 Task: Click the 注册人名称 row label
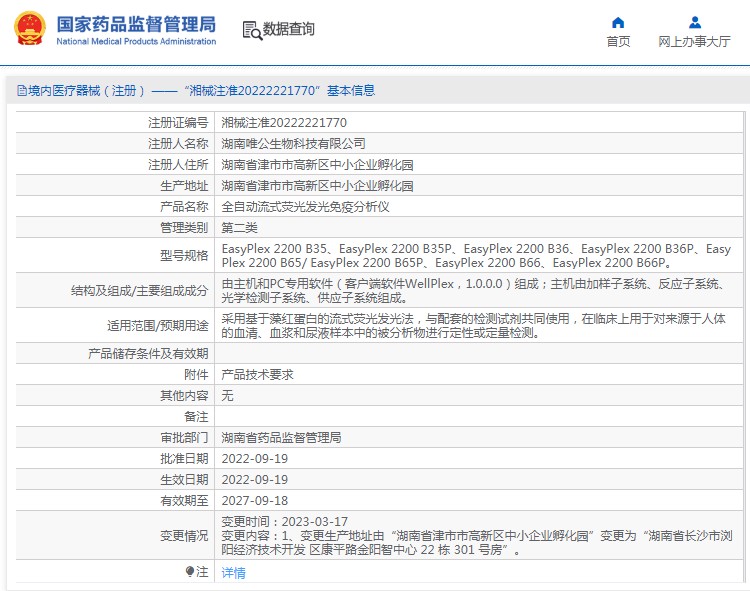coord(178,143)
